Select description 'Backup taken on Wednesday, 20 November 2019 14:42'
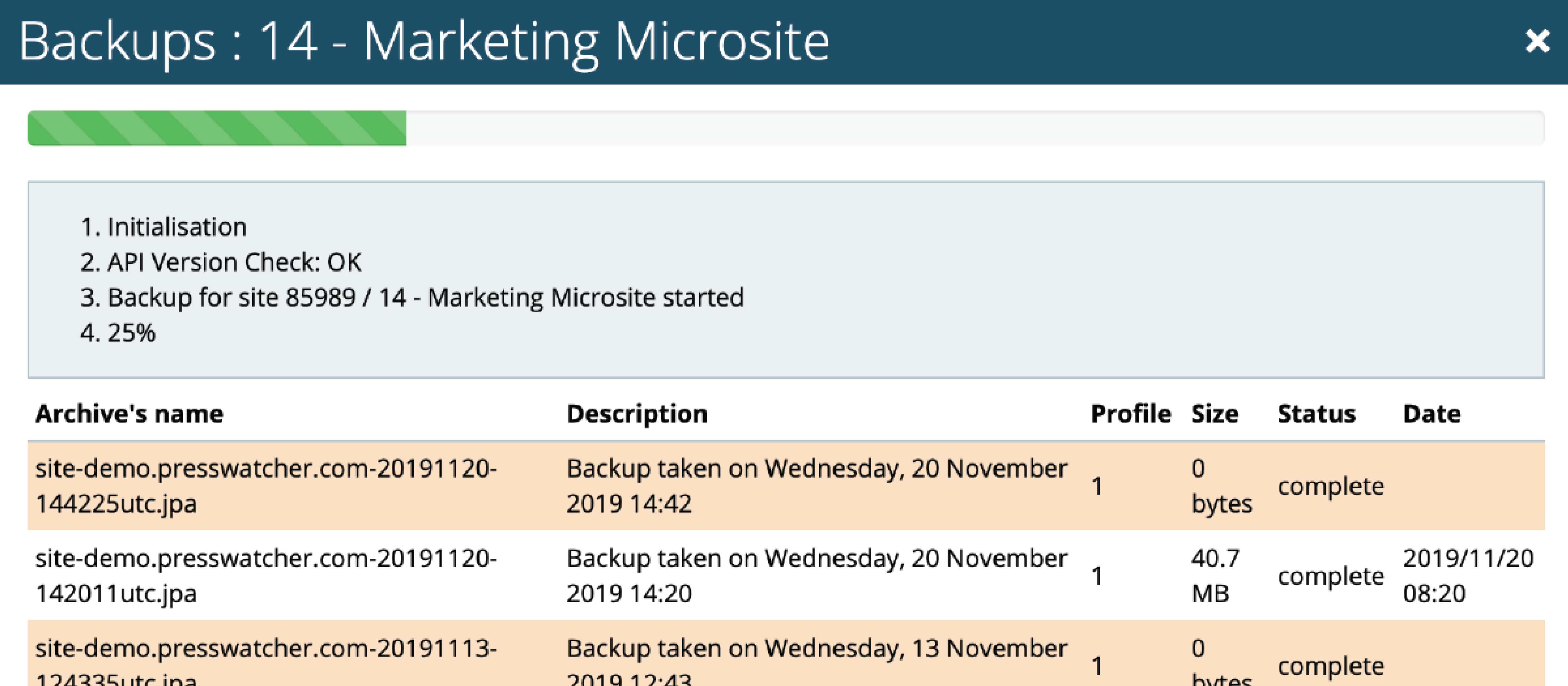The width and height of the screenshot is (1568, 686). [817, 486]
